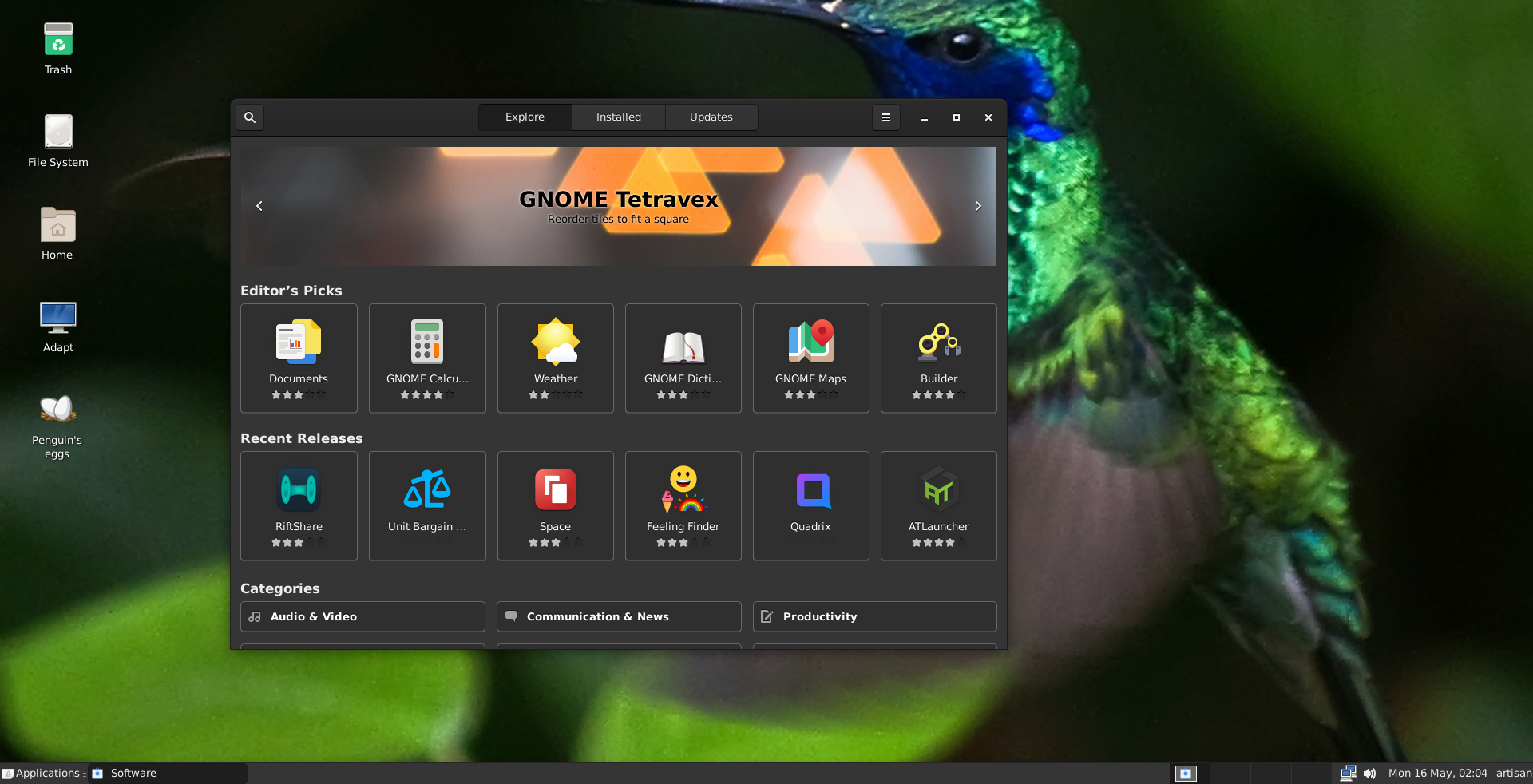Minimize the Software window
The width and height of the screenshot is (1533, 784).
coord(925,117)
